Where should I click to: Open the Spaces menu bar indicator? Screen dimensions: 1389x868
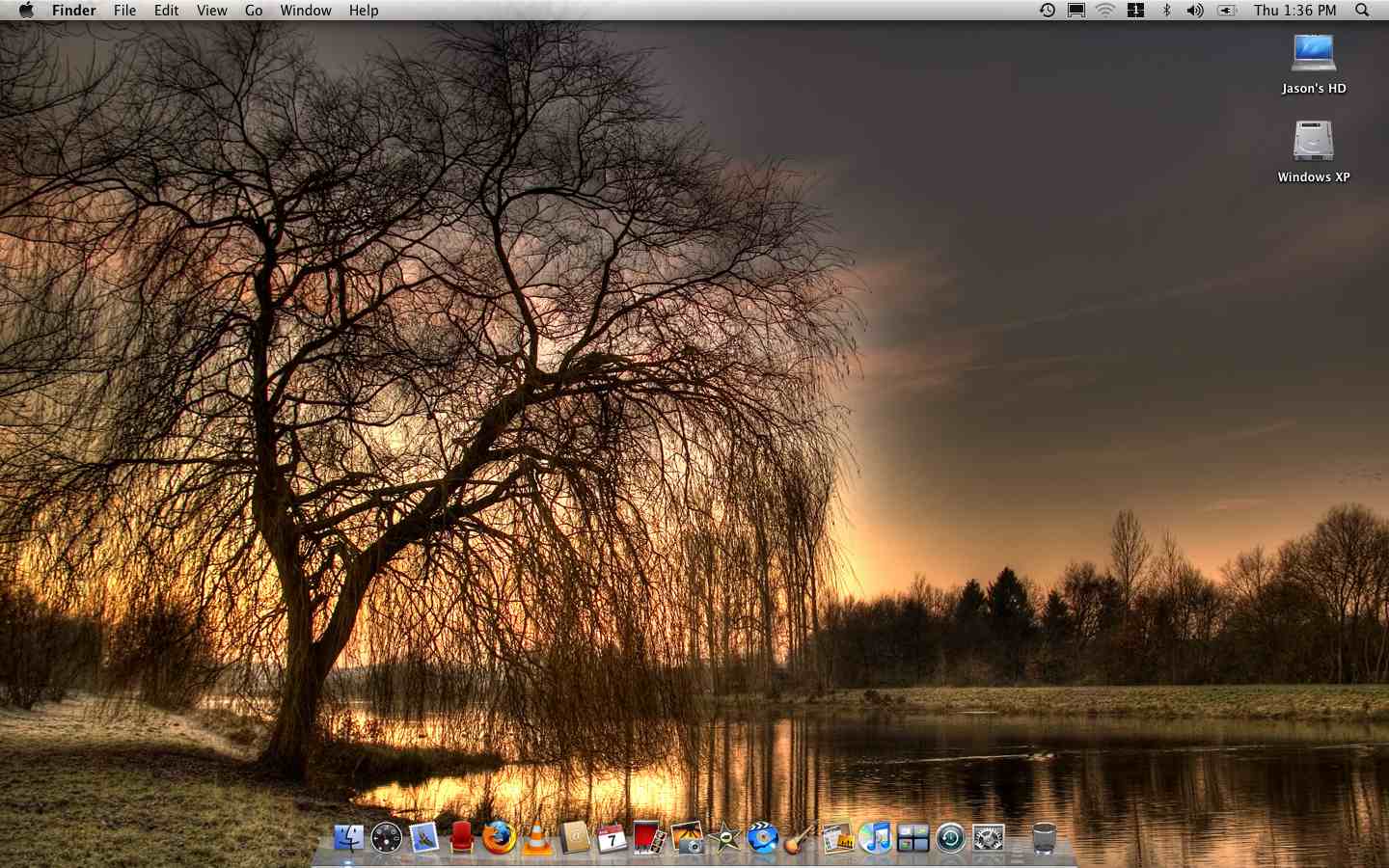point(1135,11)
